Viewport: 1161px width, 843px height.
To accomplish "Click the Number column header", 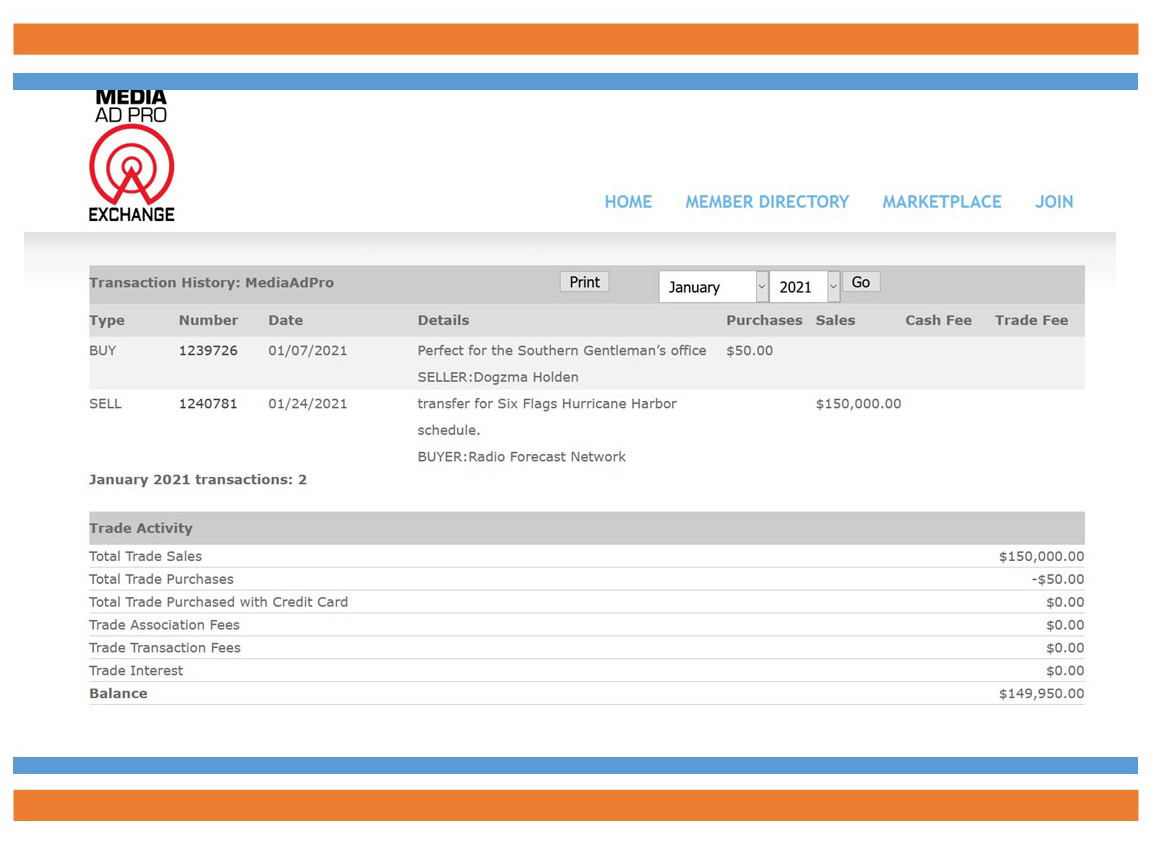I will click(208, 320).
